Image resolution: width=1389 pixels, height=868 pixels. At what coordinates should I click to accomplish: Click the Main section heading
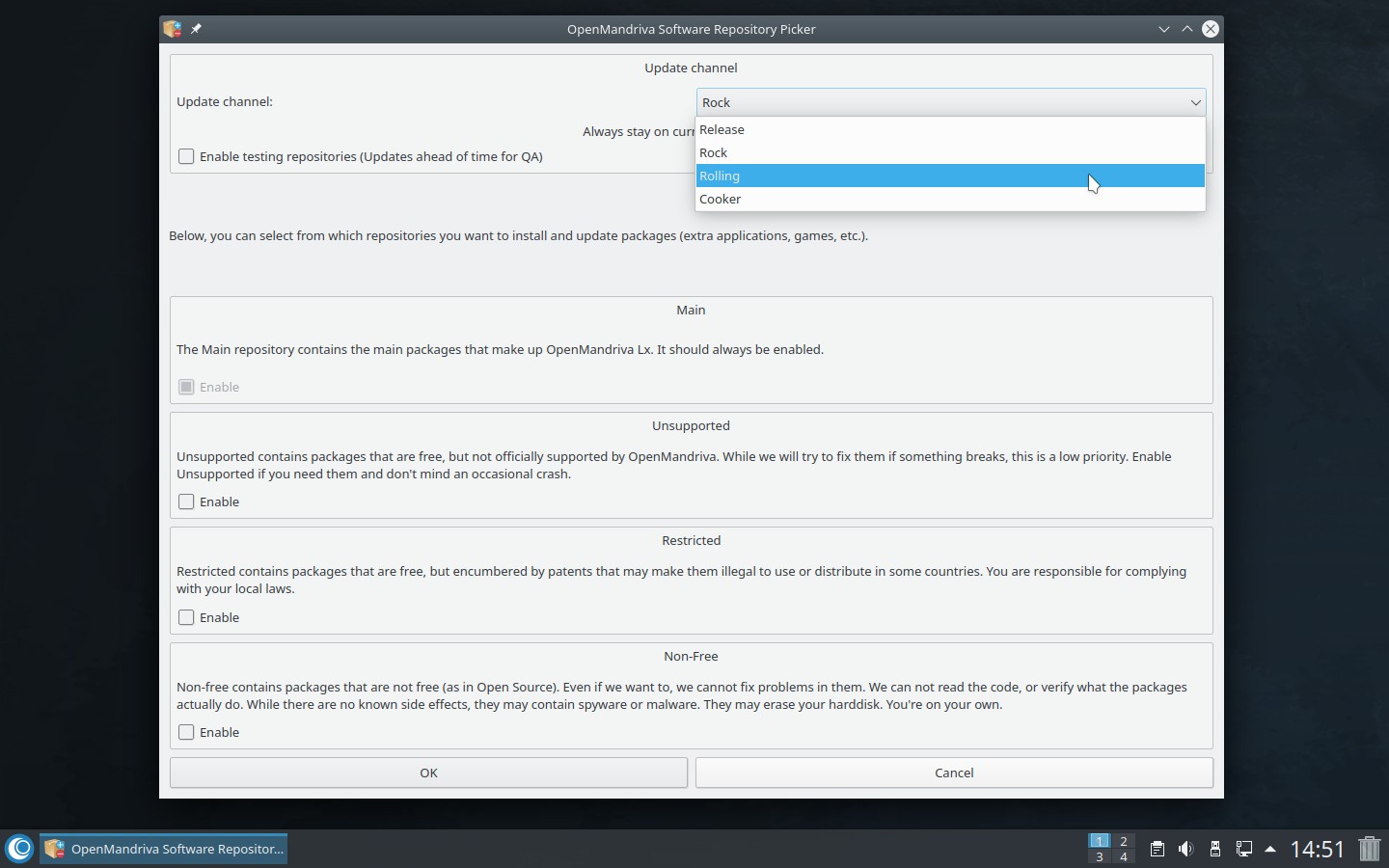(691, 310)
